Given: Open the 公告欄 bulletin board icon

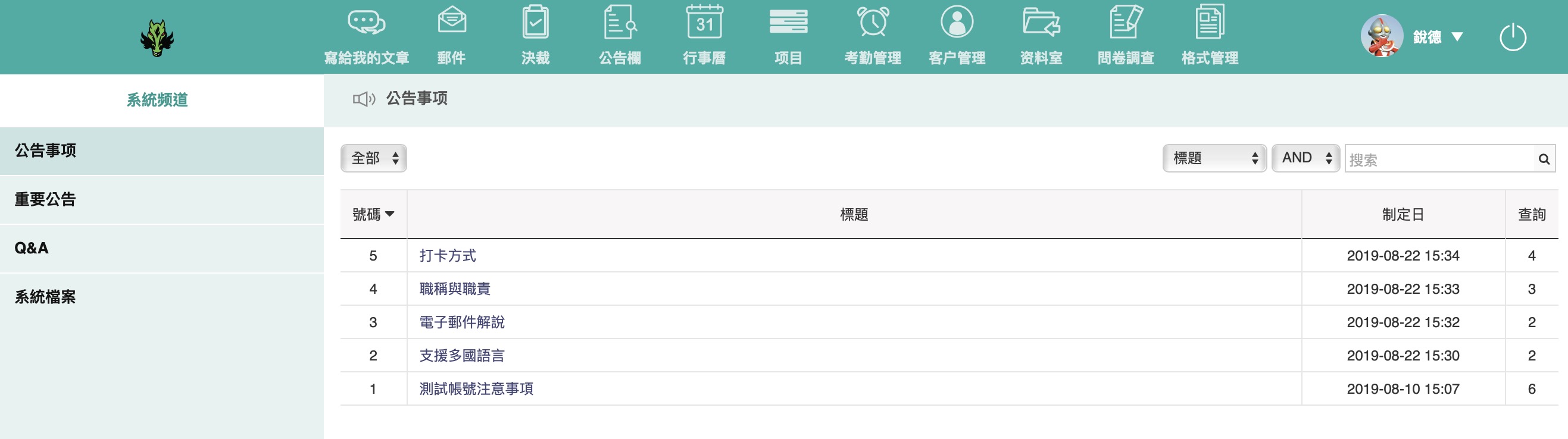Looking at the screenshot, I should (620, 22).
